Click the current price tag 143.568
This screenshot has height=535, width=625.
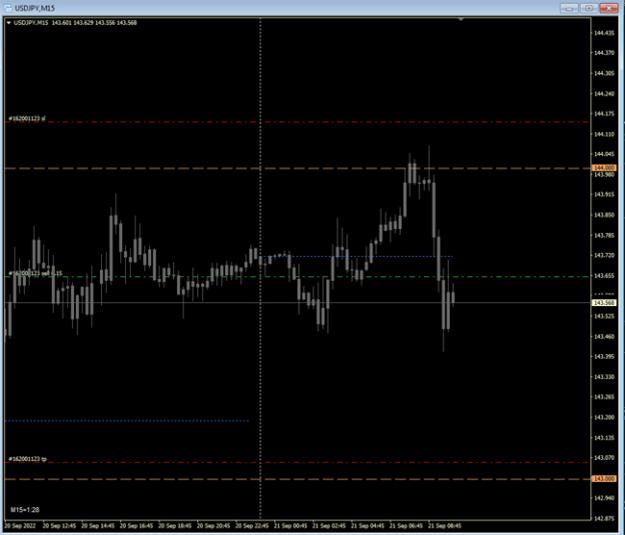[x=604, y=303]
